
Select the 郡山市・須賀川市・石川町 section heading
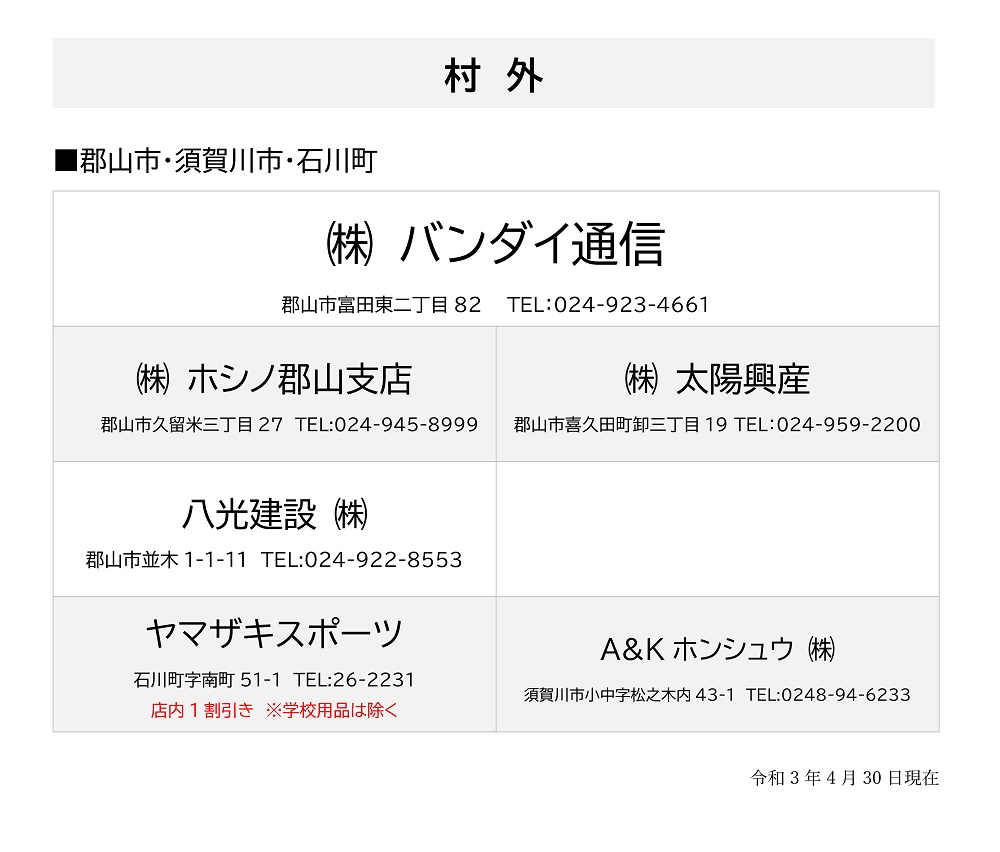(216, 161)
